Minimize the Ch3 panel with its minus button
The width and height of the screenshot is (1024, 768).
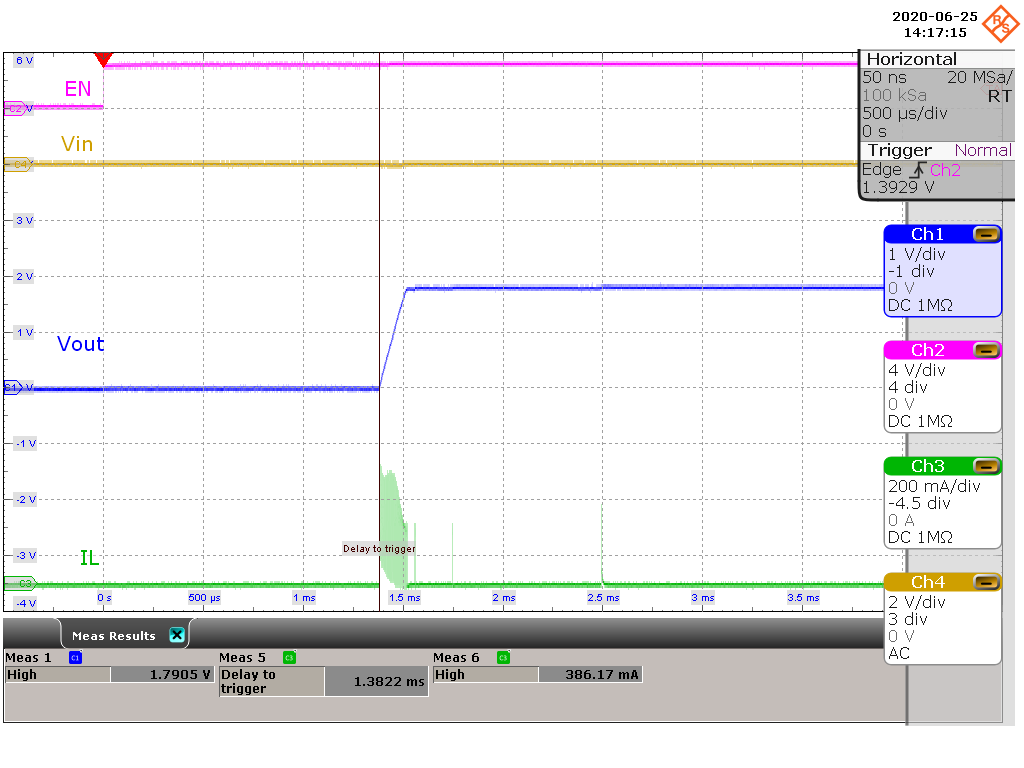988,466
